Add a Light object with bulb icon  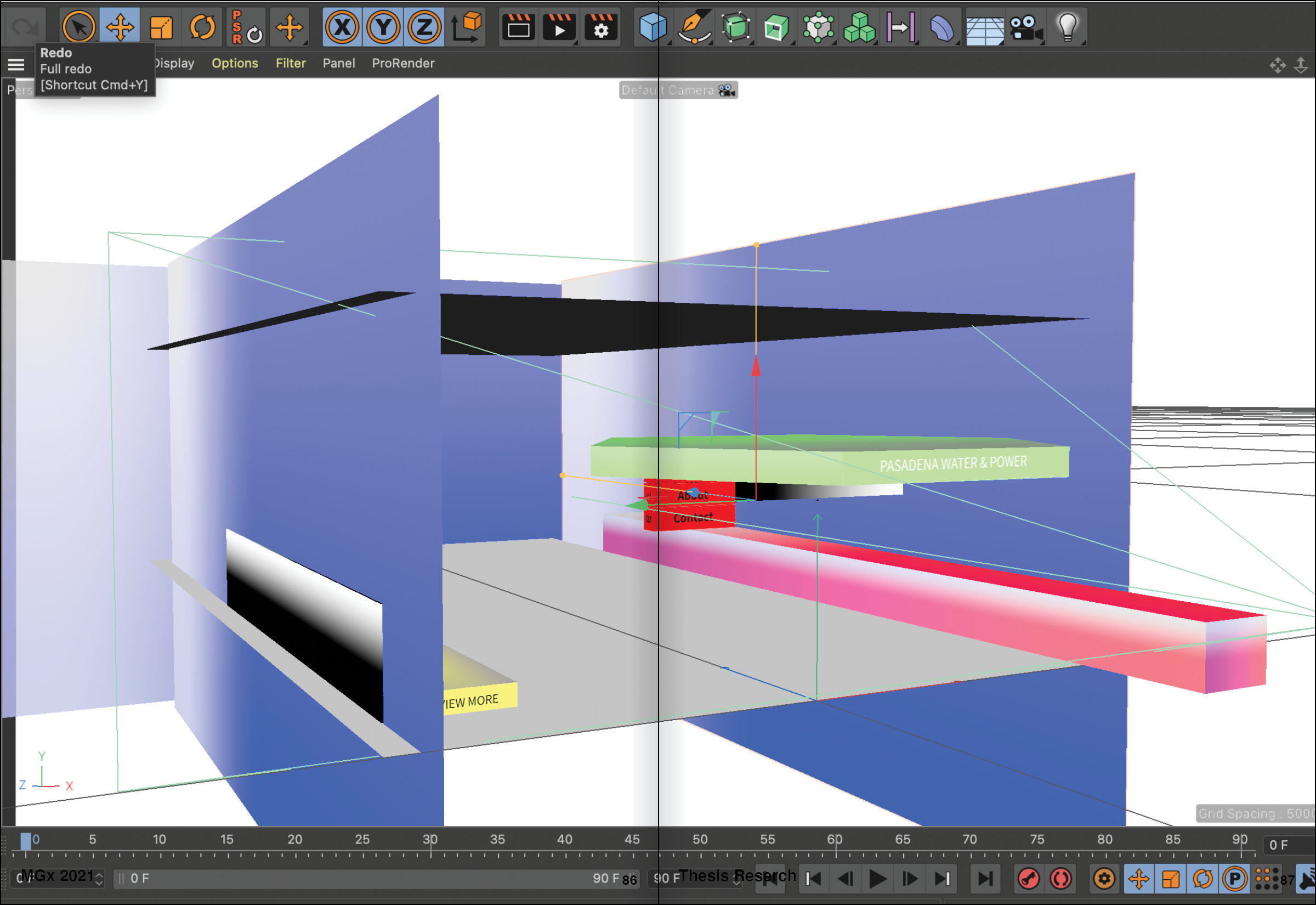tap(1067, 27)
